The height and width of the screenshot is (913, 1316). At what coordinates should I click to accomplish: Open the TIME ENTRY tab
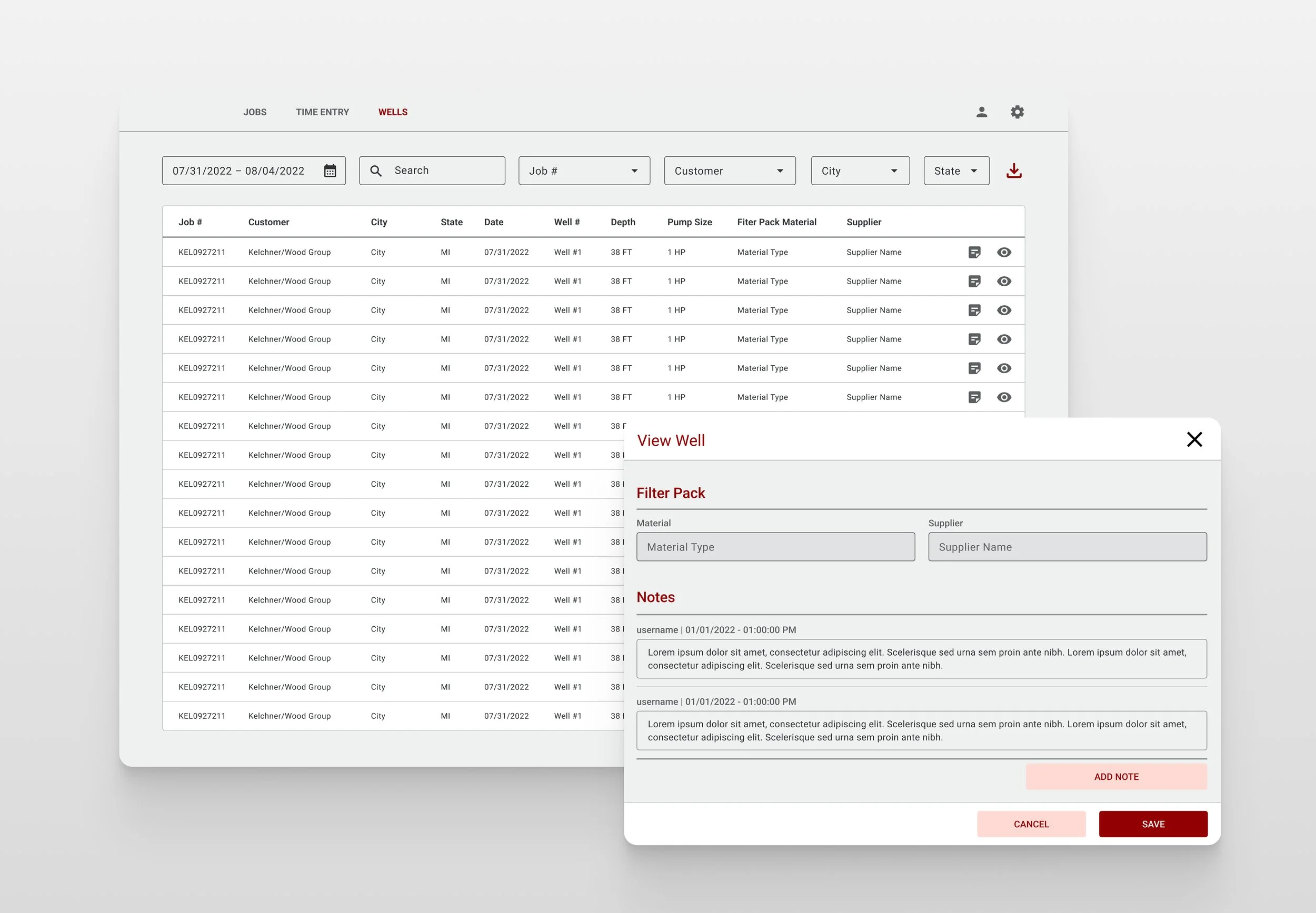tap(322, 112)
